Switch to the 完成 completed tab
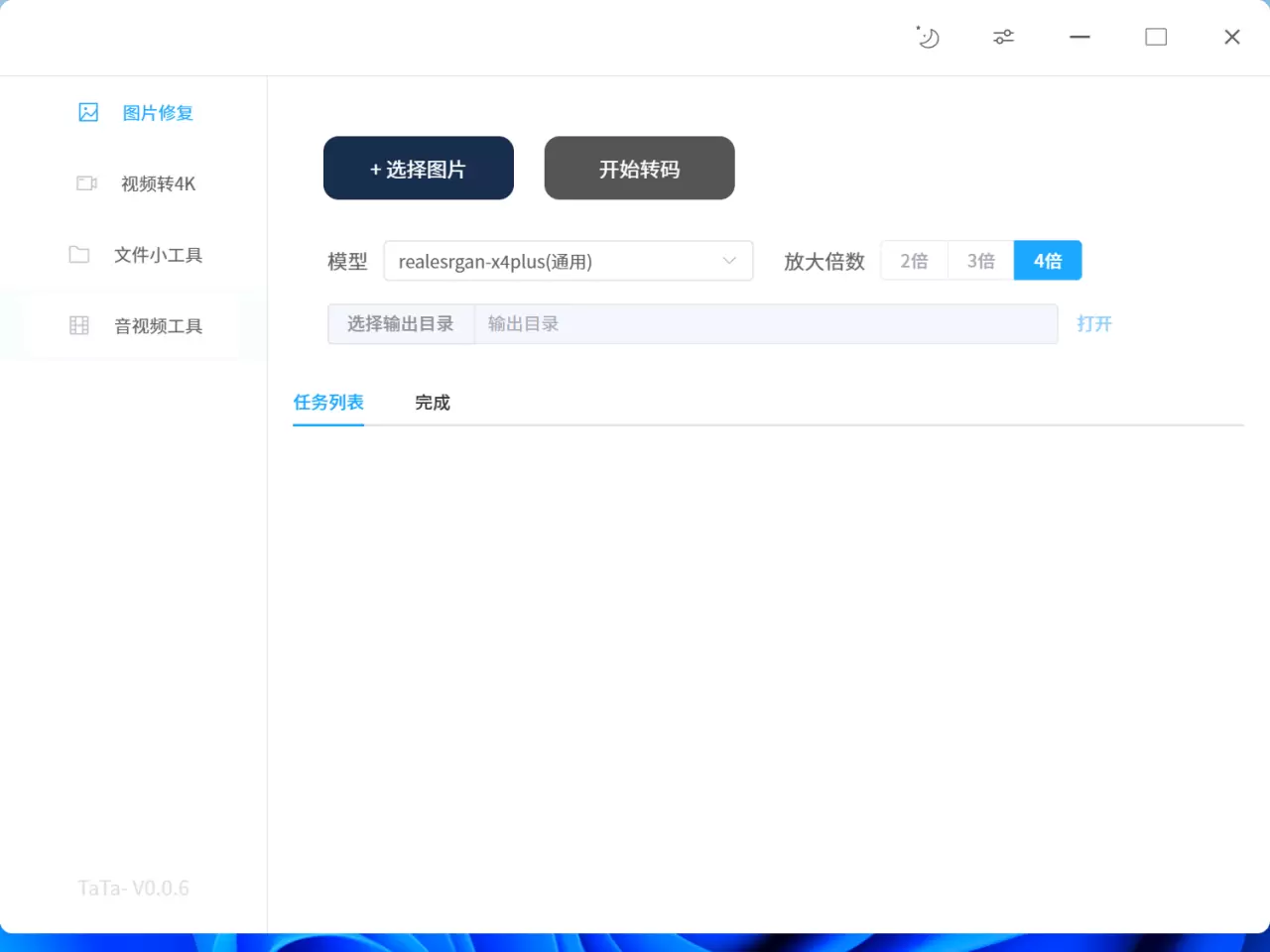Screen dimensions: 1270x952 point(432,403)
